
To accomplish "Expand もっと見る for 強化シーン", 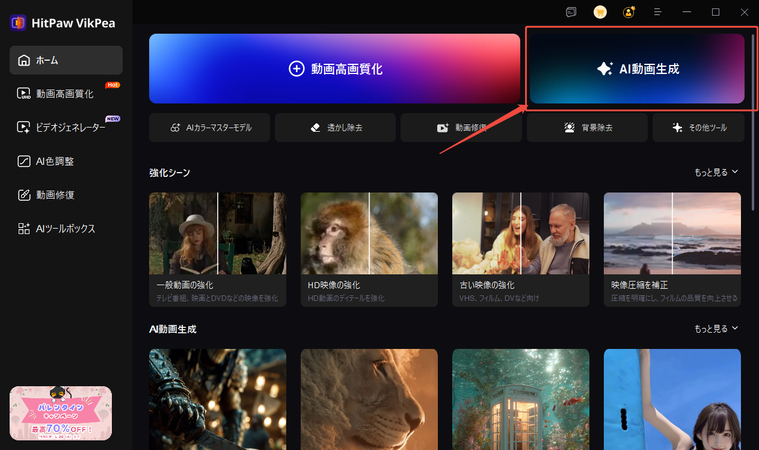I will tap(716, 172).
